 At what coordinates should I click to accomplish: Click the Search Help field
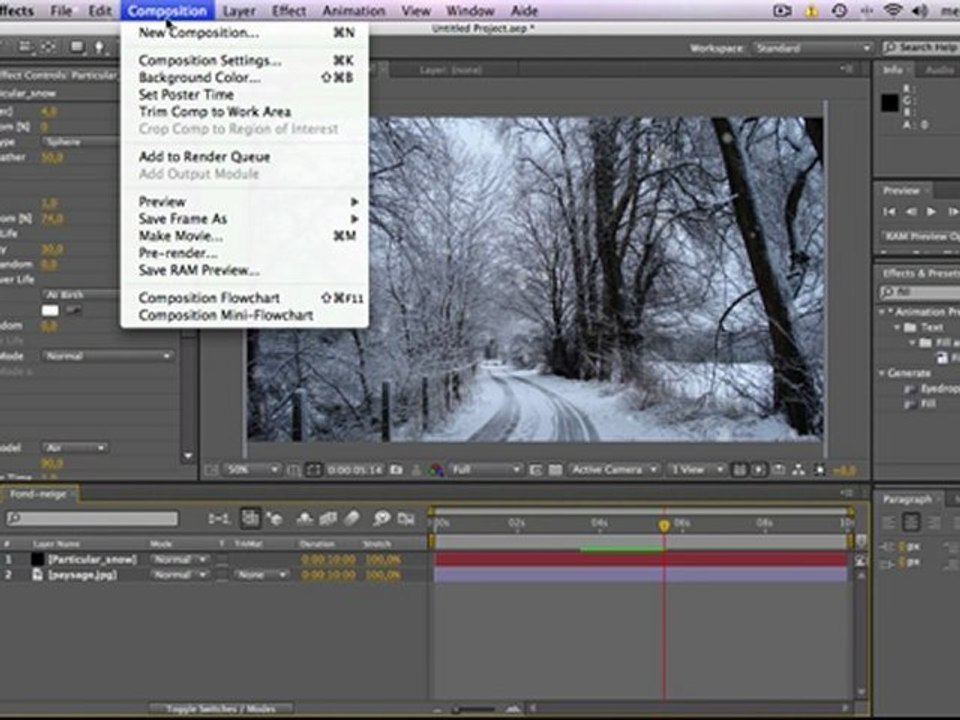(920, 47)
